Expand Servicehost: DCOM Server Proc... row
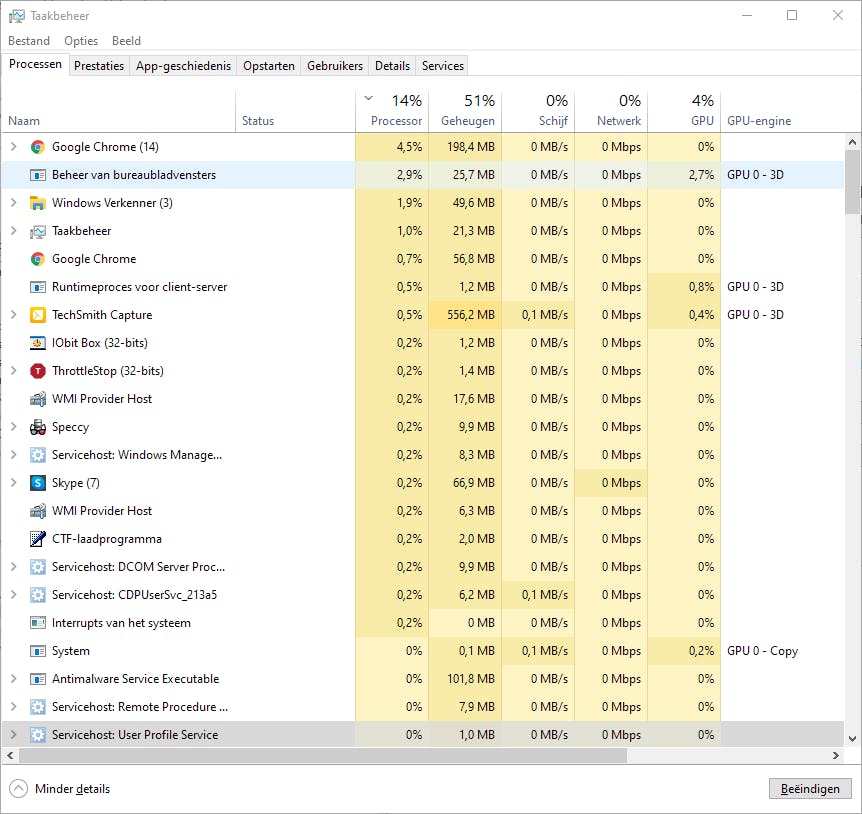 click(x=14, y=567)
